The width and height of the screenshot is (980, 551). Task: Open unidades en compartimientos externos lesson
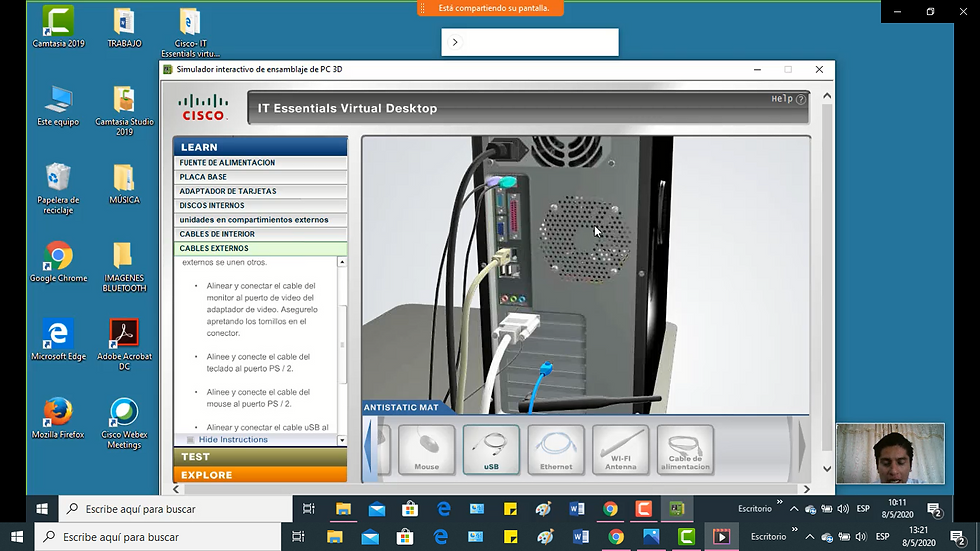click(x=260, y=220)
